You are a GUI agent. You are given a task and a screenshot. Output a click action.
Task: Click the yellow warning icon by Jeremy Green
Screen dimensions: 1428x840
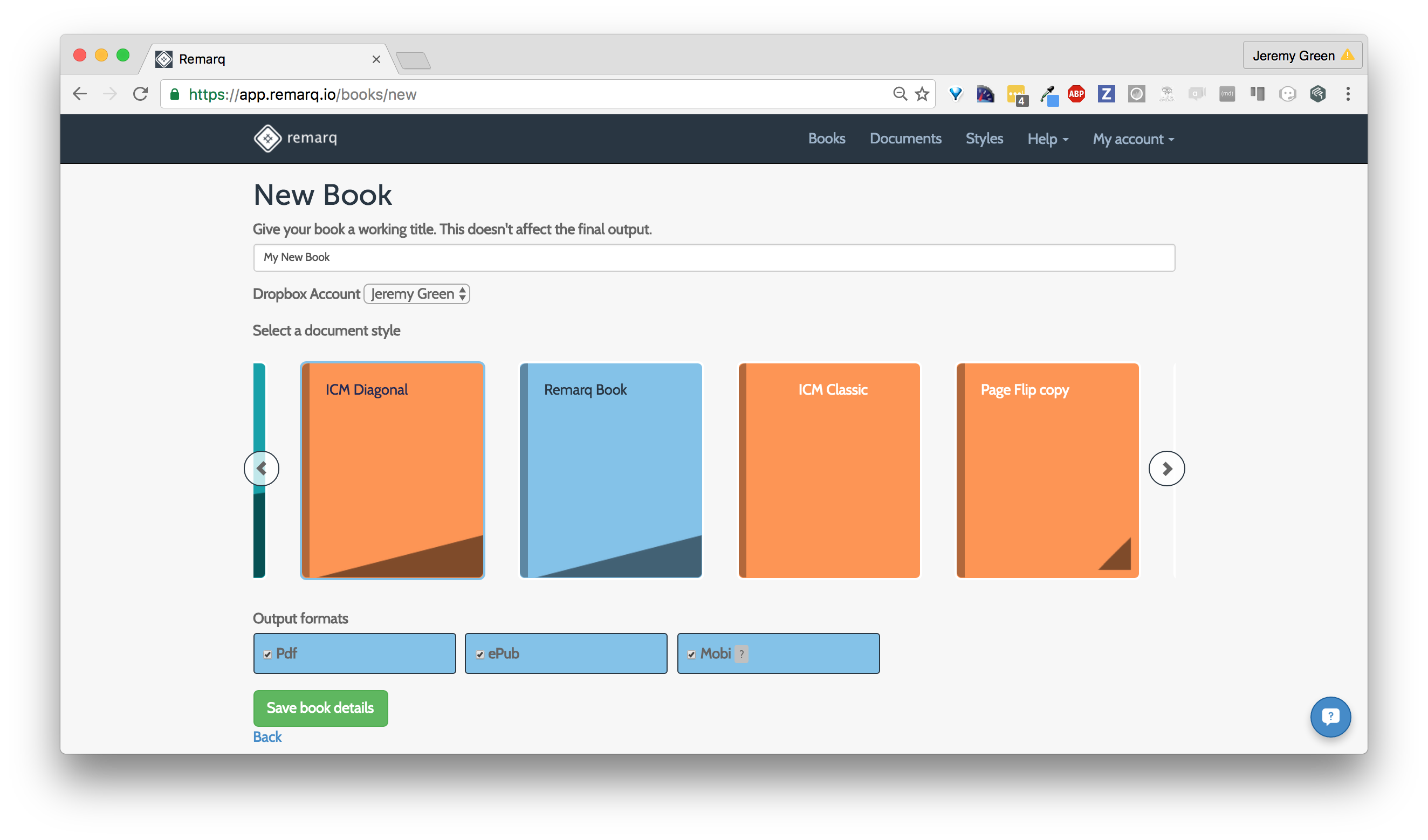[x=1348, y=55]
